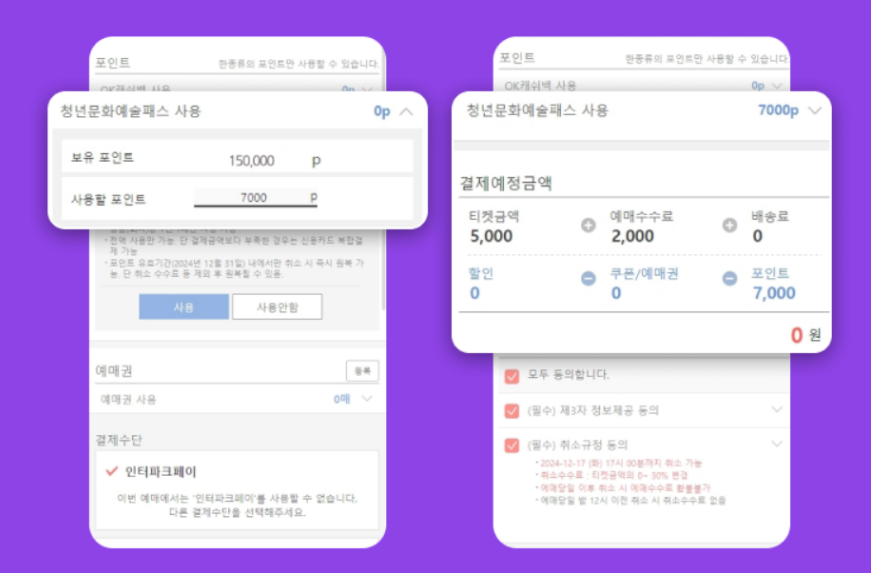The height and width of the screenshot is (573, 871).
Task: Toggle the 제3자 정보제공 동의 checkbox
Action: coord(512,411)
